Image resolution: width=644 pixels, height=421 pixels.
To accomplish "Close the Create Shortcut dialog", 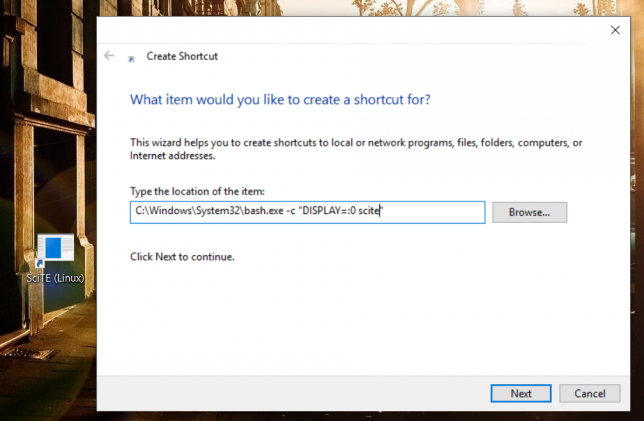I will pyautogui.click(x=615, y=30).
